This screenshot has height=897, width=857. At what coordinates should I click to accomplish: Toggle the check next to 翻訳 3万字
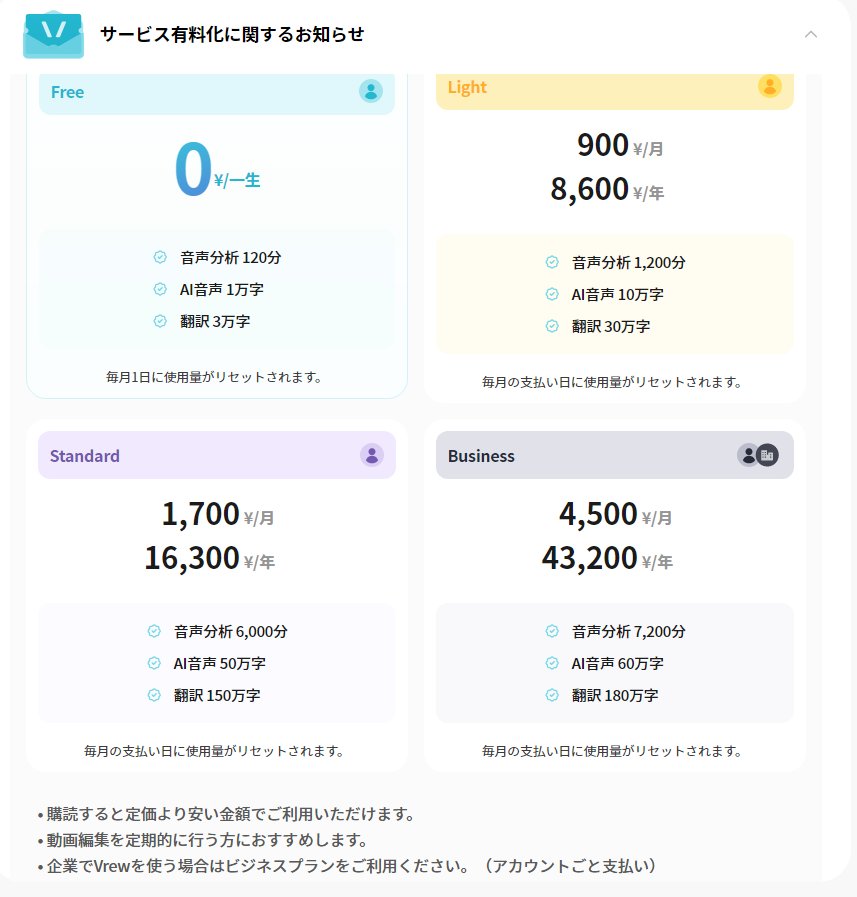pos(159,323)
